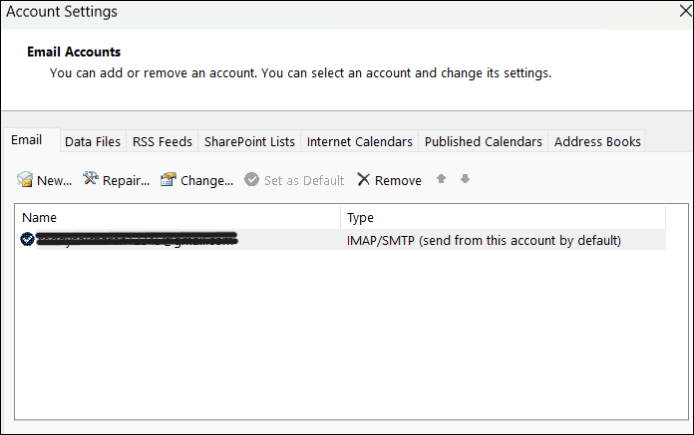694x435 pixels.
Task: Move account down with arrow icon
Action: click(x=465, y=180)
